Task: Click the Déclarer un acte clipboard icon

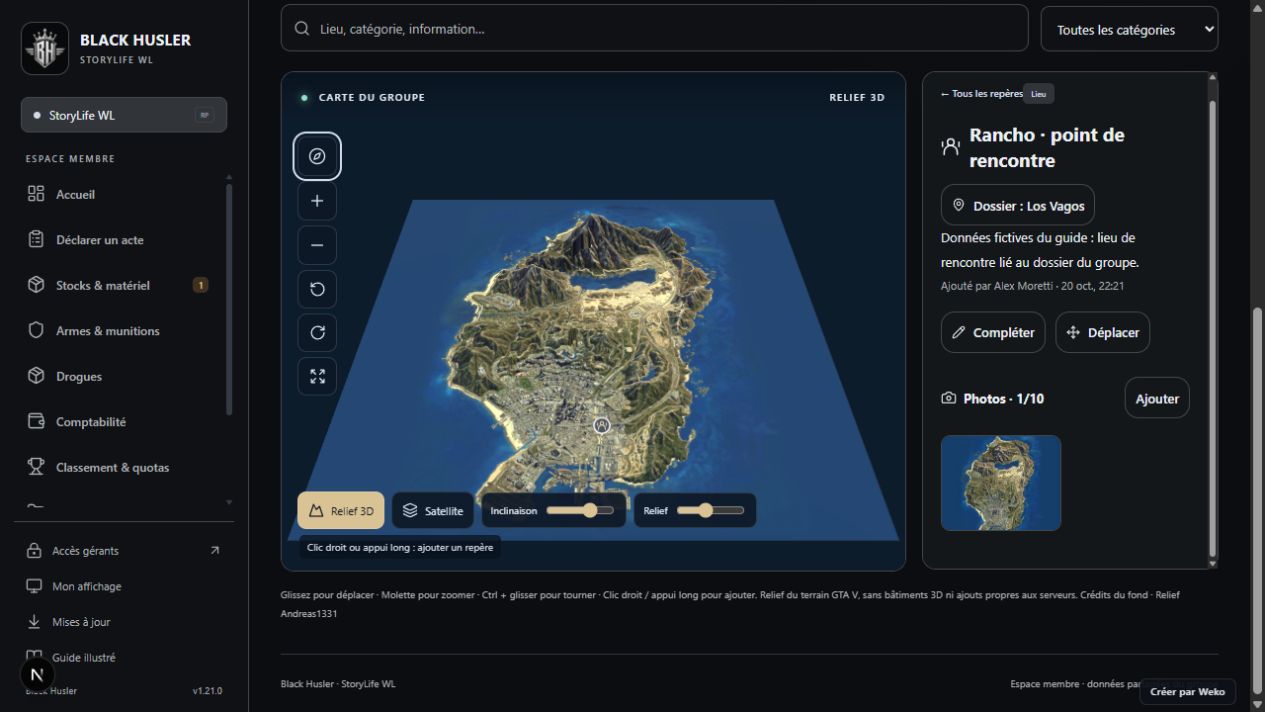Action: [36, 240]
